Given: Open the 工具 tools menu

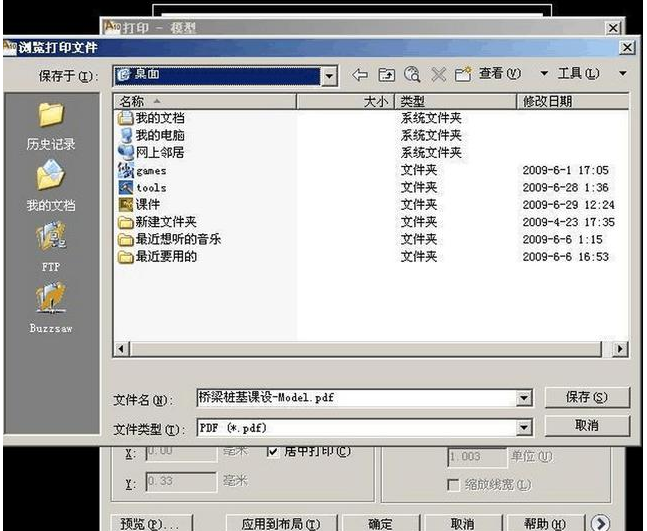Looking at the screenshot, I should pyautogui.click(x=577, y=75).
